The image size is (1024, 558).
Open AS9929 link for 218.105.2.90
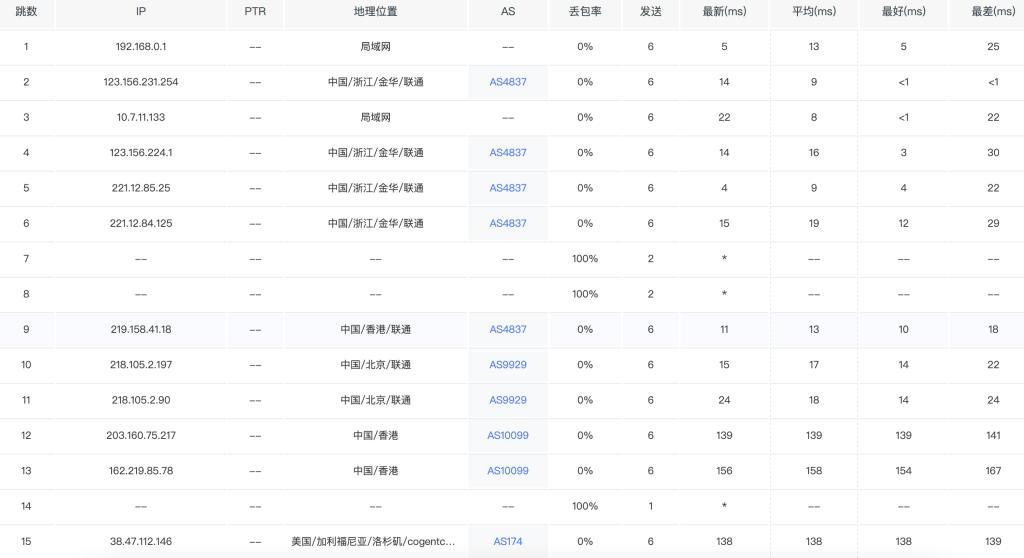pos(507,400)
